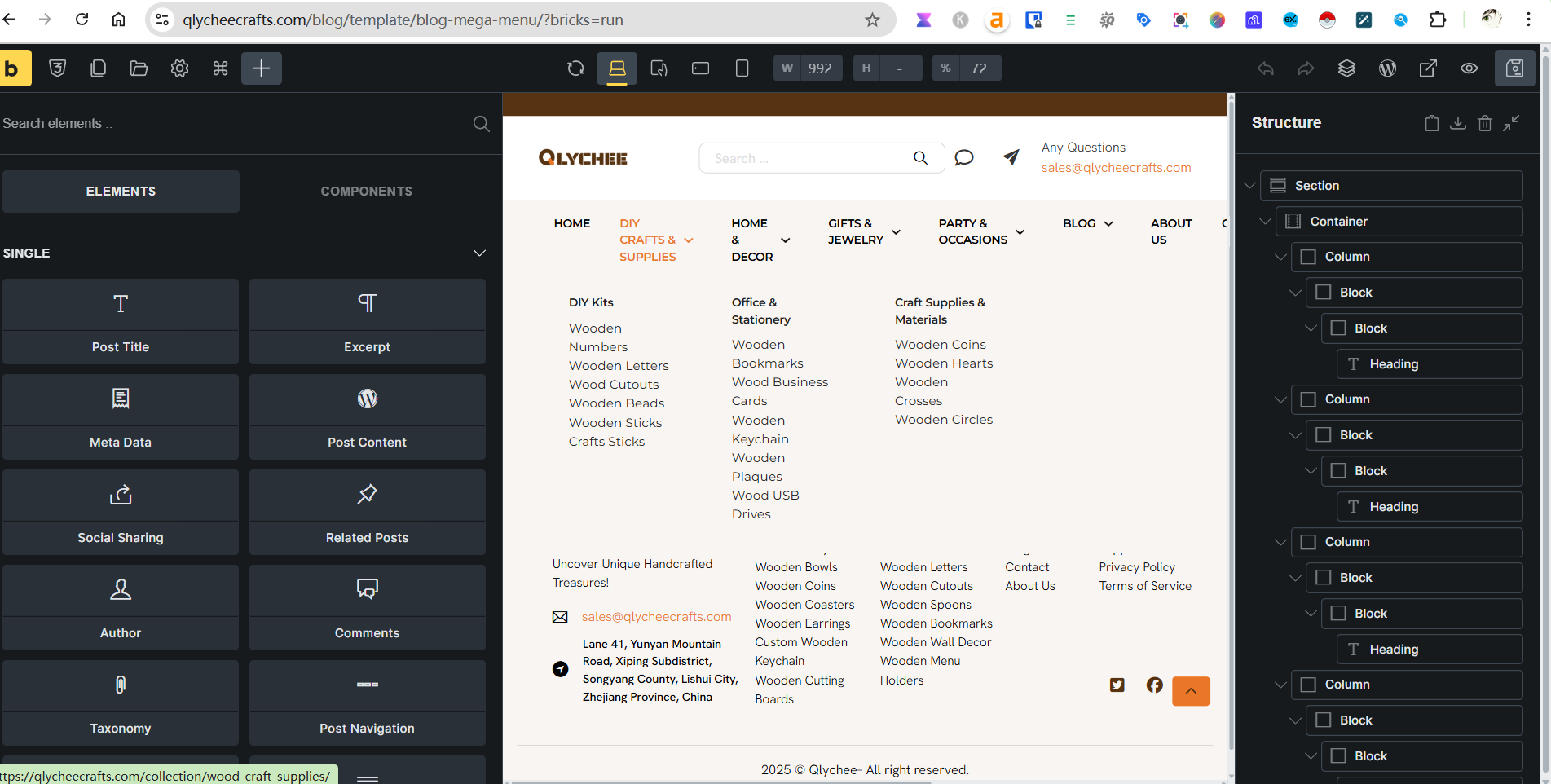Add the Post Title element
1551x784 pixels.
121,321
